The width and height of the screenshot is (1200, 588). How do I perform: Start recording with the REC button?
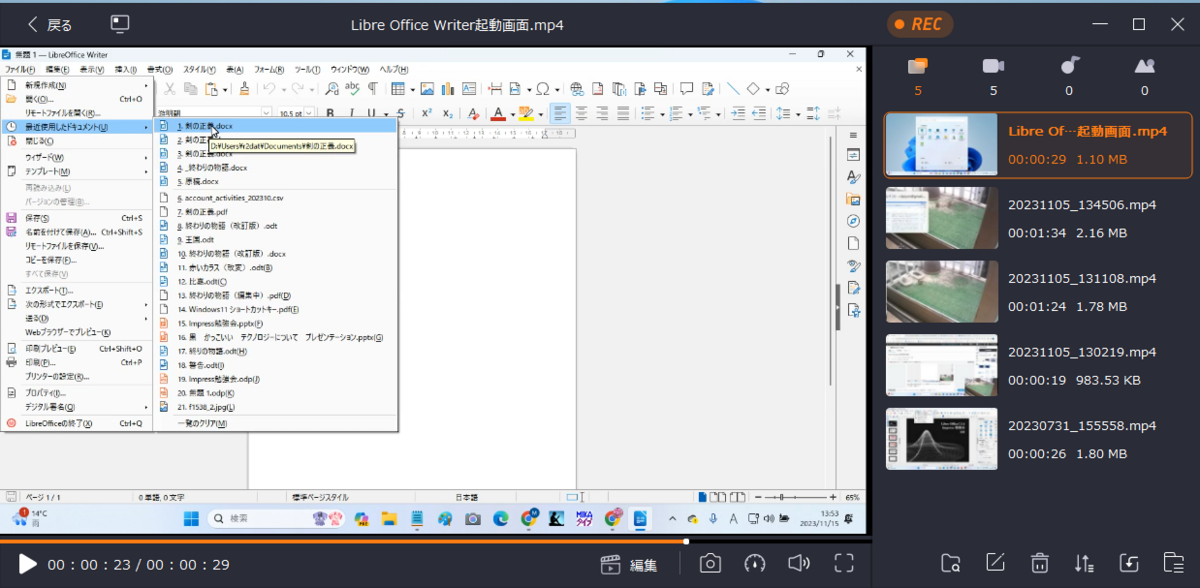(918, 24)
